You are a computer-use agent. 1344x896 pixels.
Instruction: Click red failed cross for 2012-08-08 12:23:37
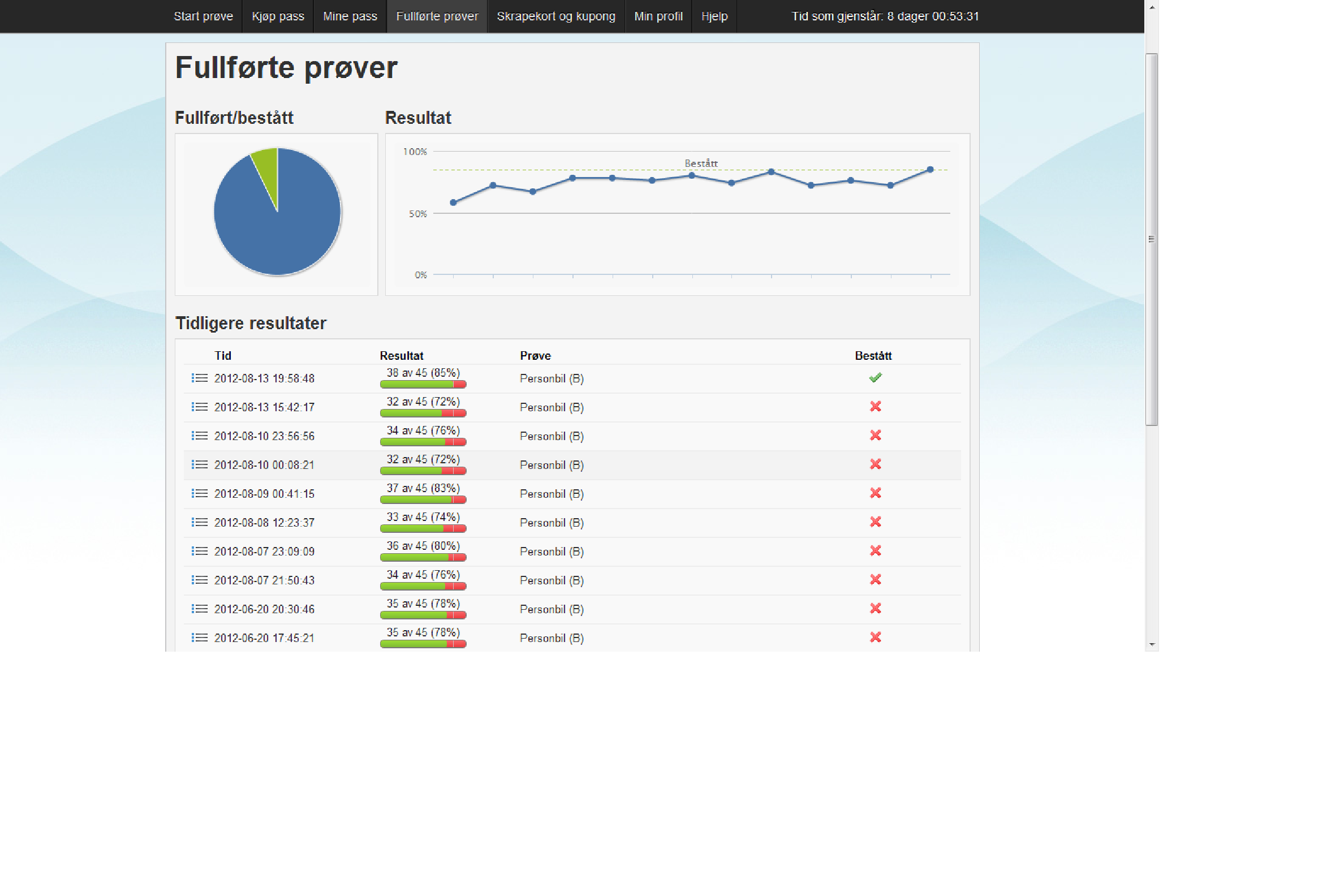tap(876, 522)
